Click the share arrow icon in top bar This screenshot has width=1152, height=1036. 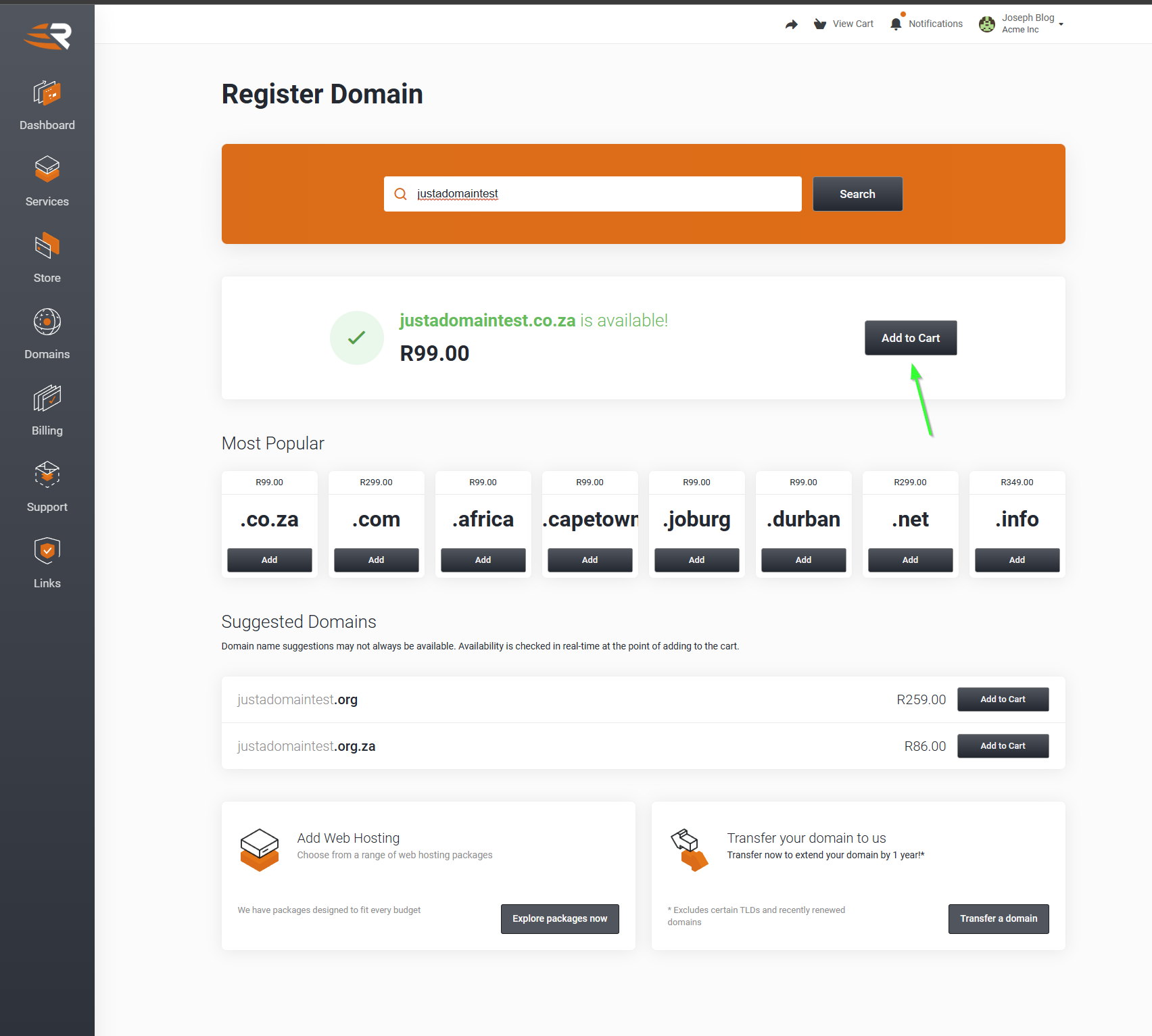coord(791,24)
